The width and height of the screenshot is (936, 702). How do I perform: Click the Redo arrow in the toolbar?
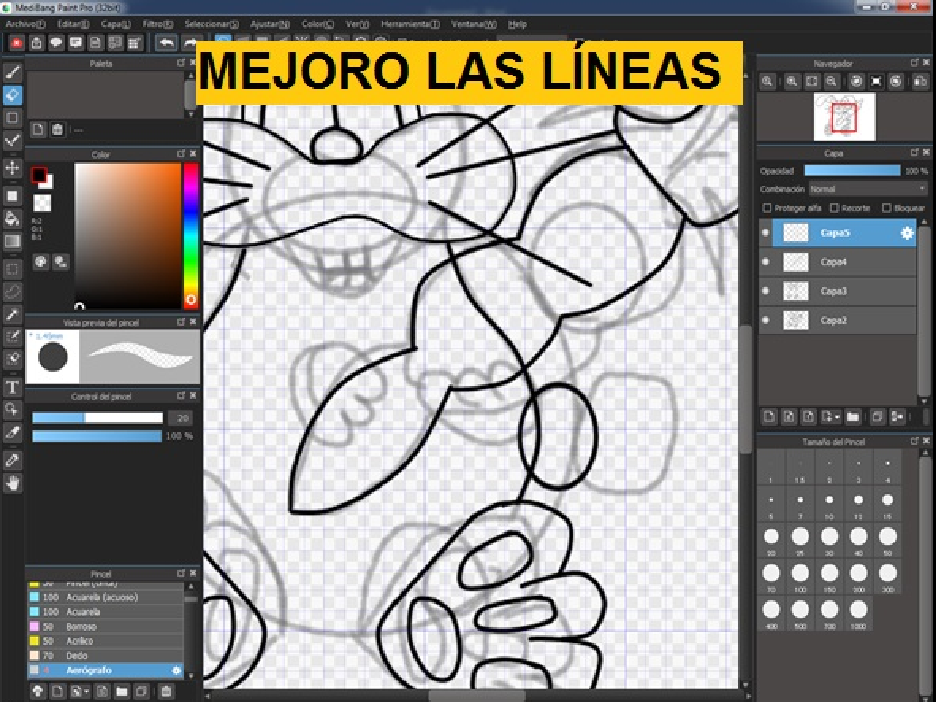[x=189, y=43]
